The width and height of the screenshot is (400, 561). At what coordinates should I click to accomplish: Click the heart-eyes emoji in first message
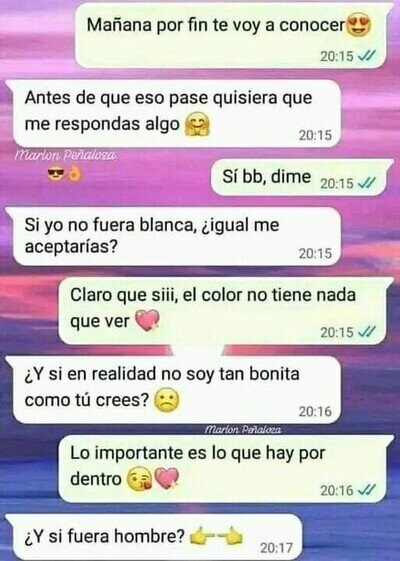pos(359,24)
